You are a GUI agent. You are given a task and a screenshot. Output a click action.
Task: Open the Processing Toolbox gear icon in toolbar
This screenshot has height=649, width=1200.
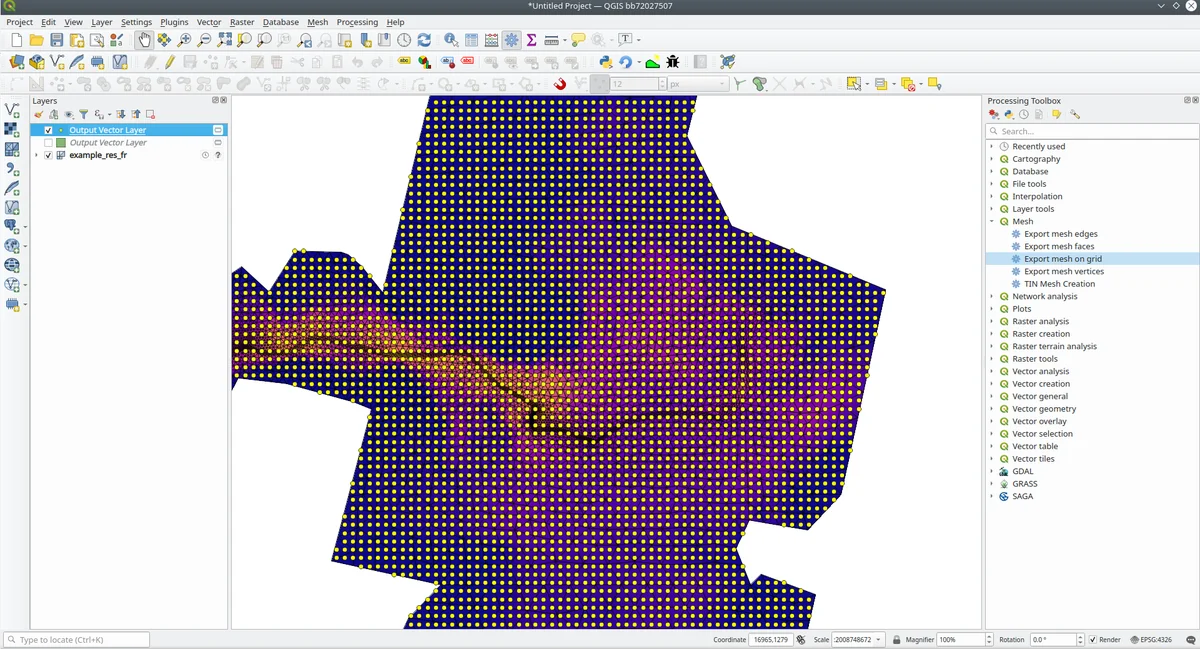click(x=511, y=40)
